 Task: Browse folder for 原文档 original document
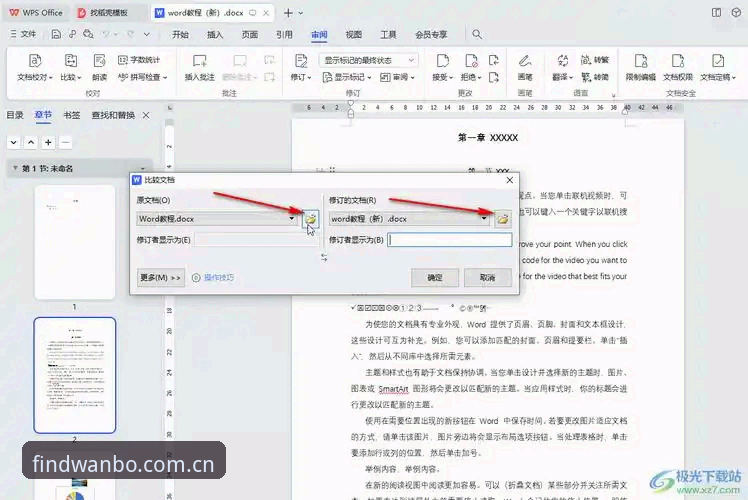coord(311,219)
